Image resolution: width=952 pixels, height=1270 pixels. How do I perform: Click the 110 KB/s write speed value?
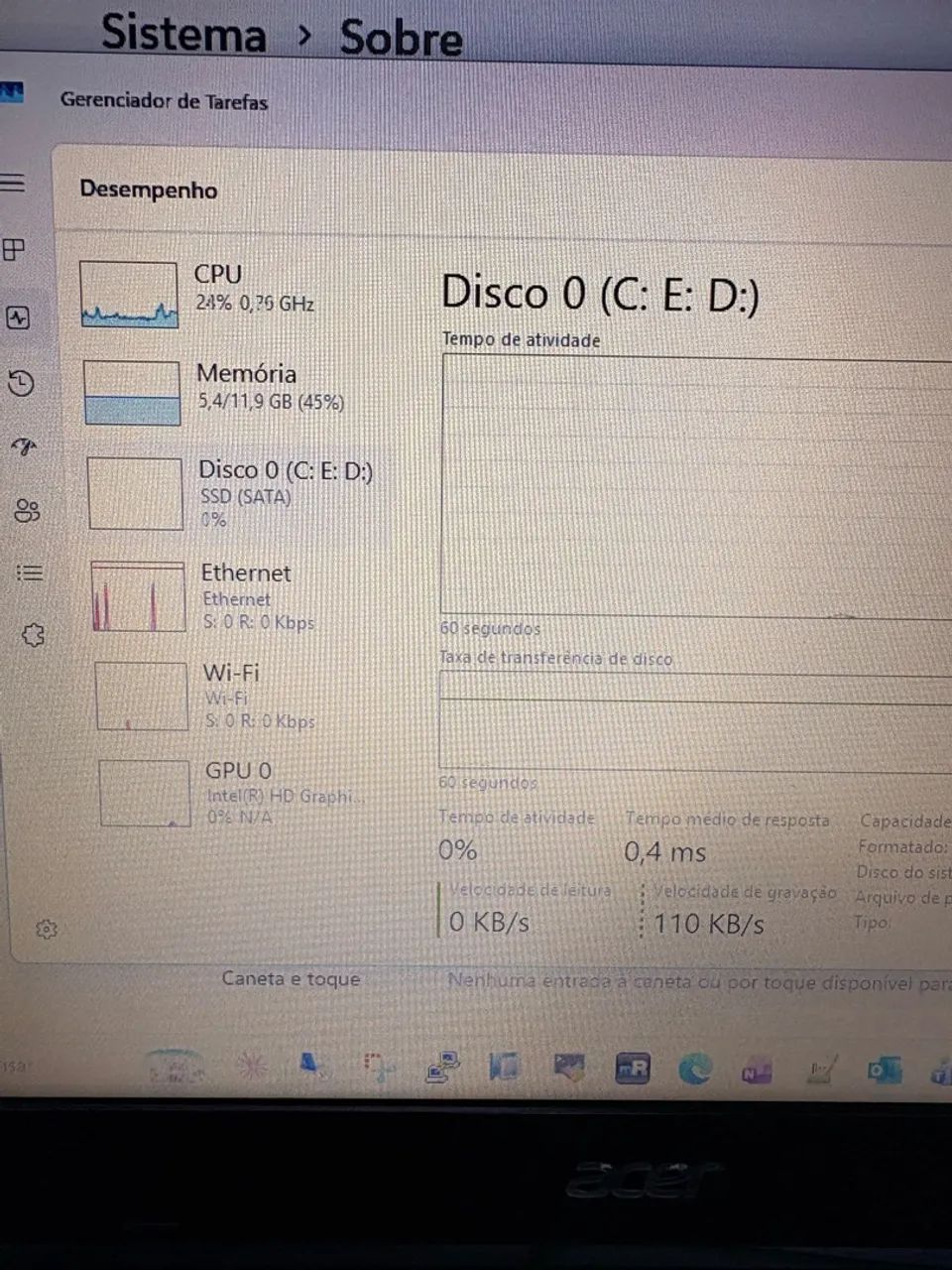click(709, 925)
